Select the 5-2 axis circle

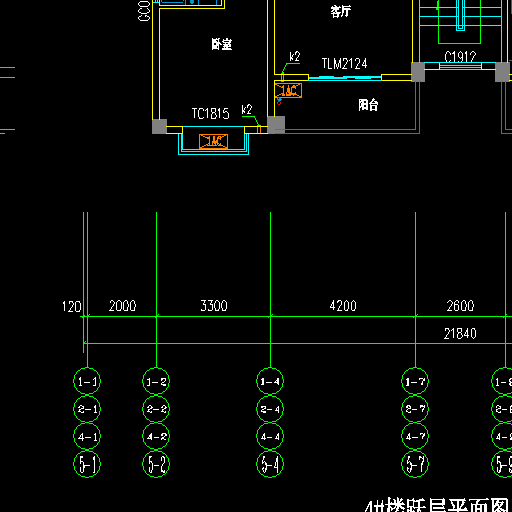click(x=156, y=464)
